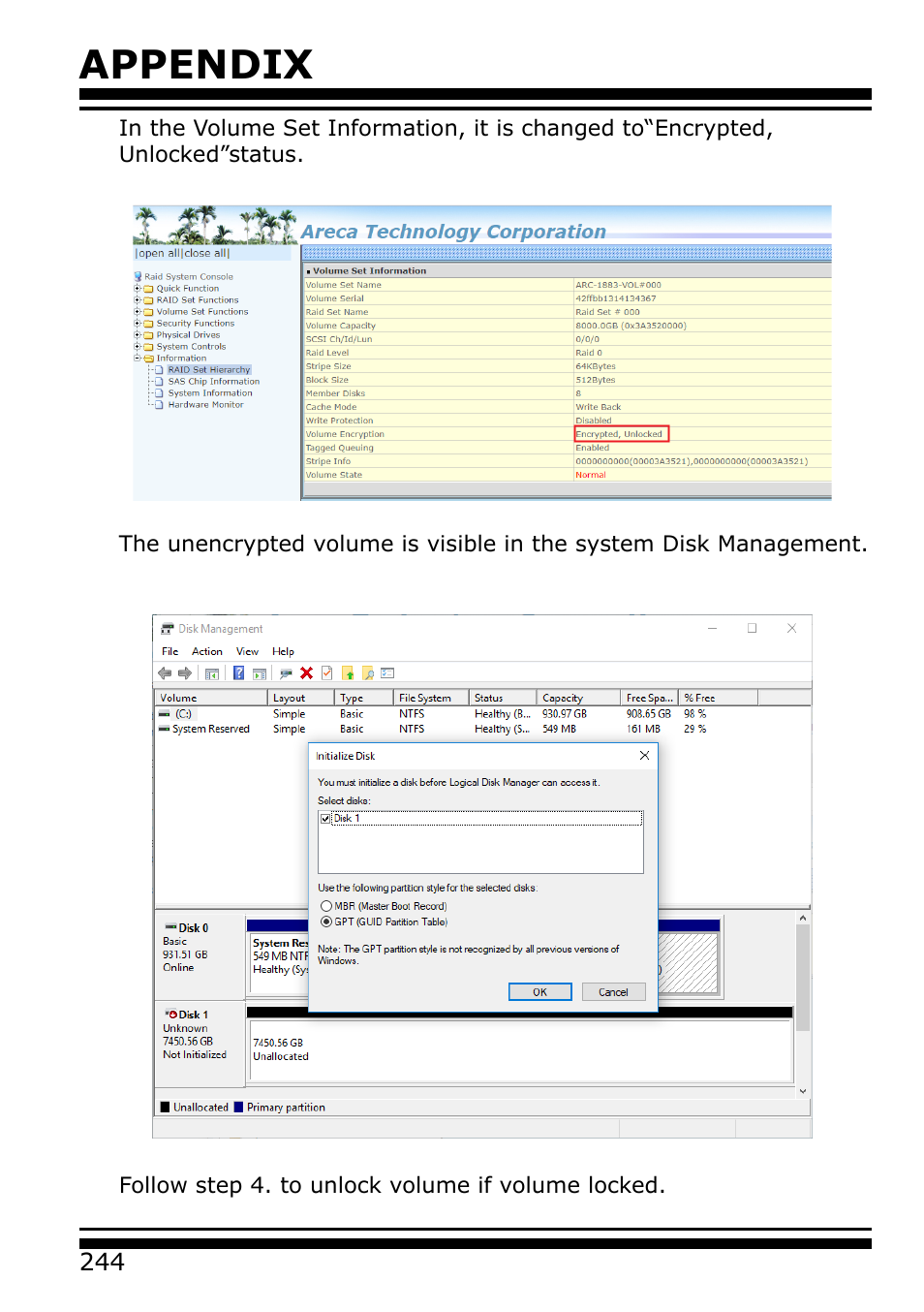Open the File menu in Disk Management
The height and width of the screenshot is (1312, 924).
tap(170, 652)
